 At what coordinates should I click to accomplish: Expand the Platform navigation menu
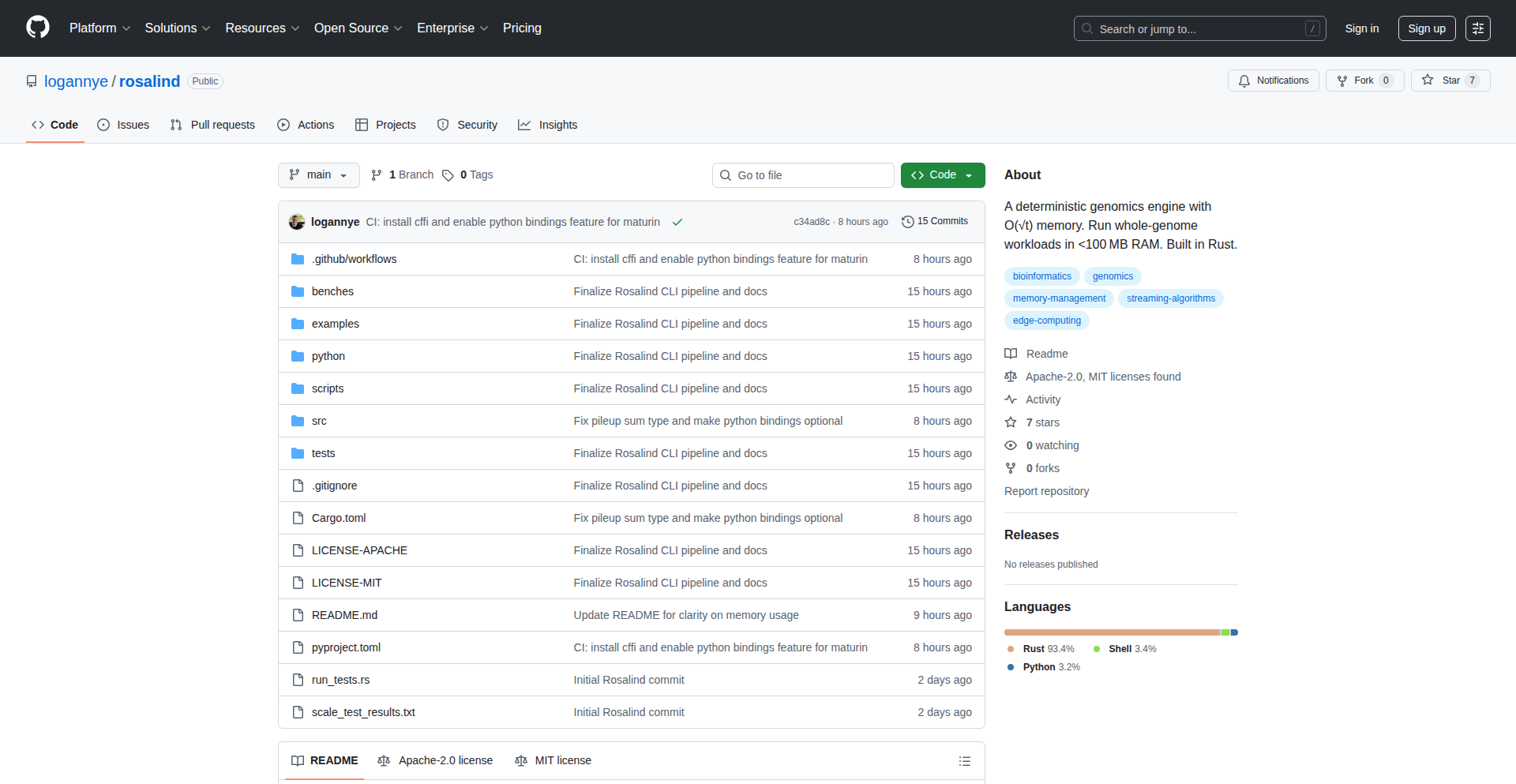click(99, 28)
